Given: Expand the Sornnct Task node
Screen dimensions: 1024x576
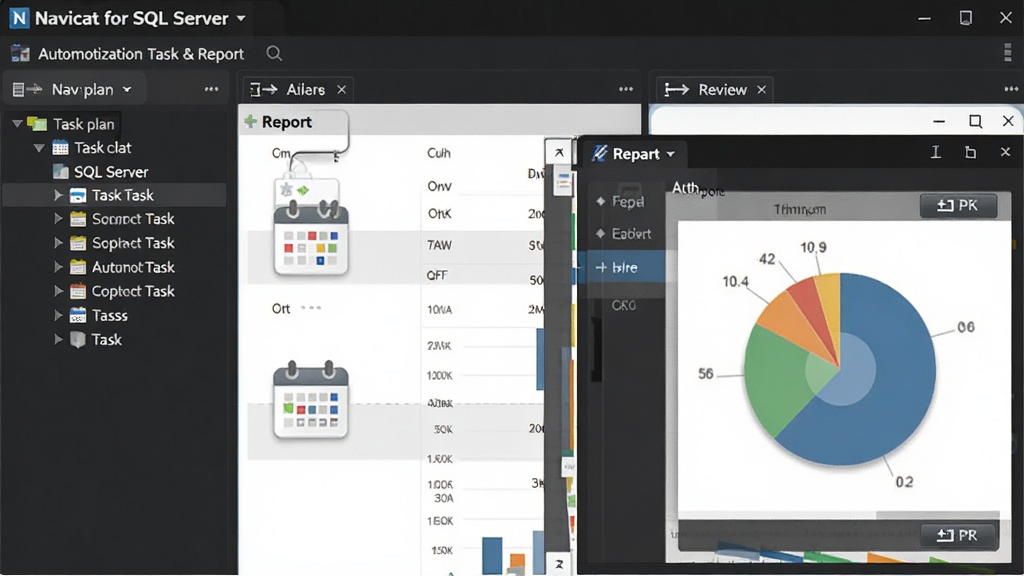Looking at the screenshot, I should [57, 218].
